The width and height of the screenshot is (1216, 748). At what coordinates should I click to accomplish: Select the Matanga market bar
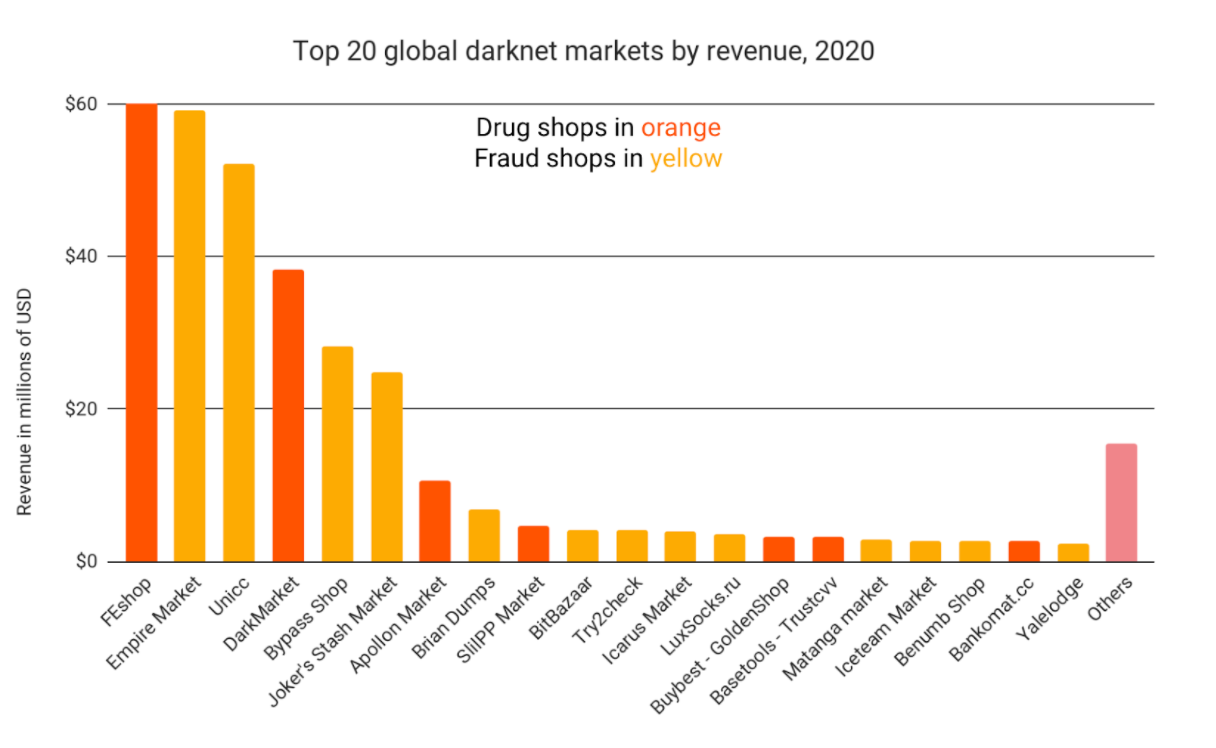pyautogui.click(x=876, y=550)
